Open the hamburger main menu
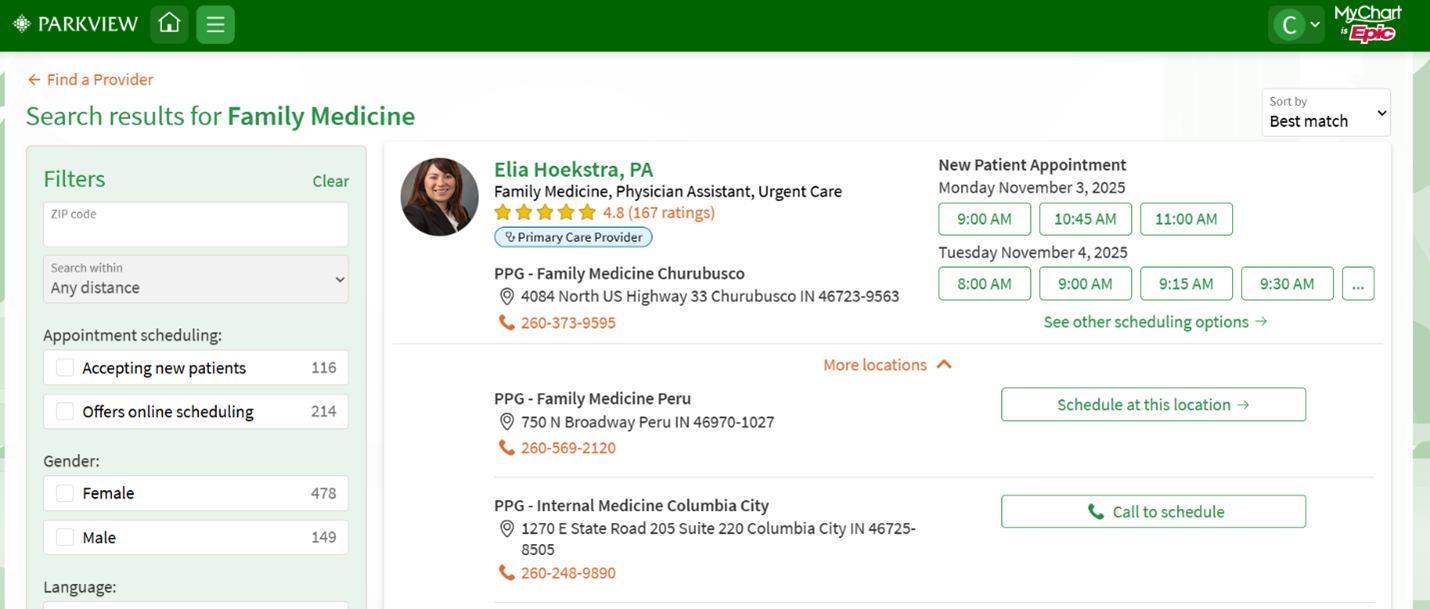Image resolution: width=1430 pixels, height=609 pixels. pos(215,24)
